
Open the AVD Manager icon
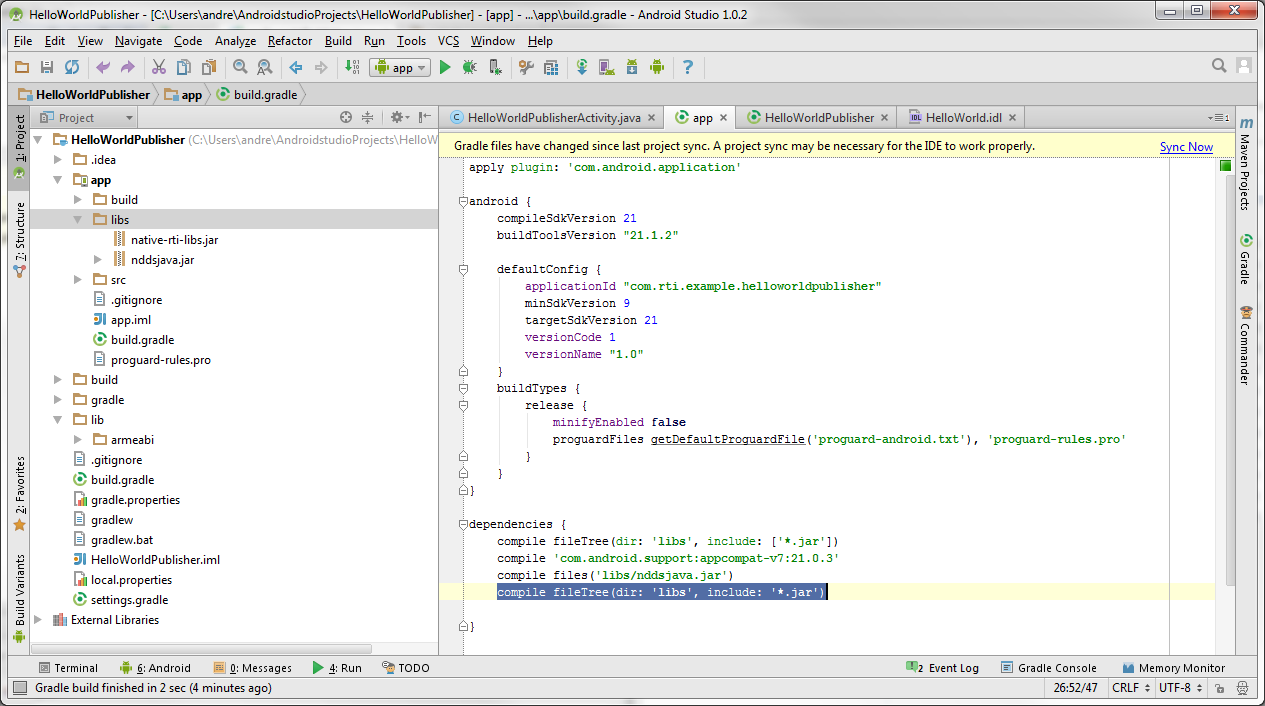tap(606, 67)
